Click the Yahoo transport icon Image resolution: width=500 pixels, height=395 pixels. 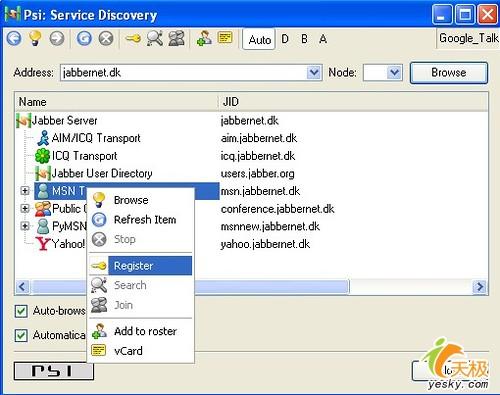tap(43, 244)
